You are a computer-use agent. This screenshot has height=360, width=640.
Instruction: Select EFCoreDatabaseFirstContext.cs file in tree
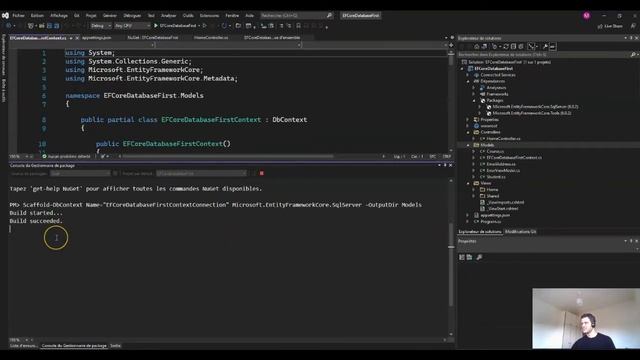pyautogui.click(x=514, y=158)
